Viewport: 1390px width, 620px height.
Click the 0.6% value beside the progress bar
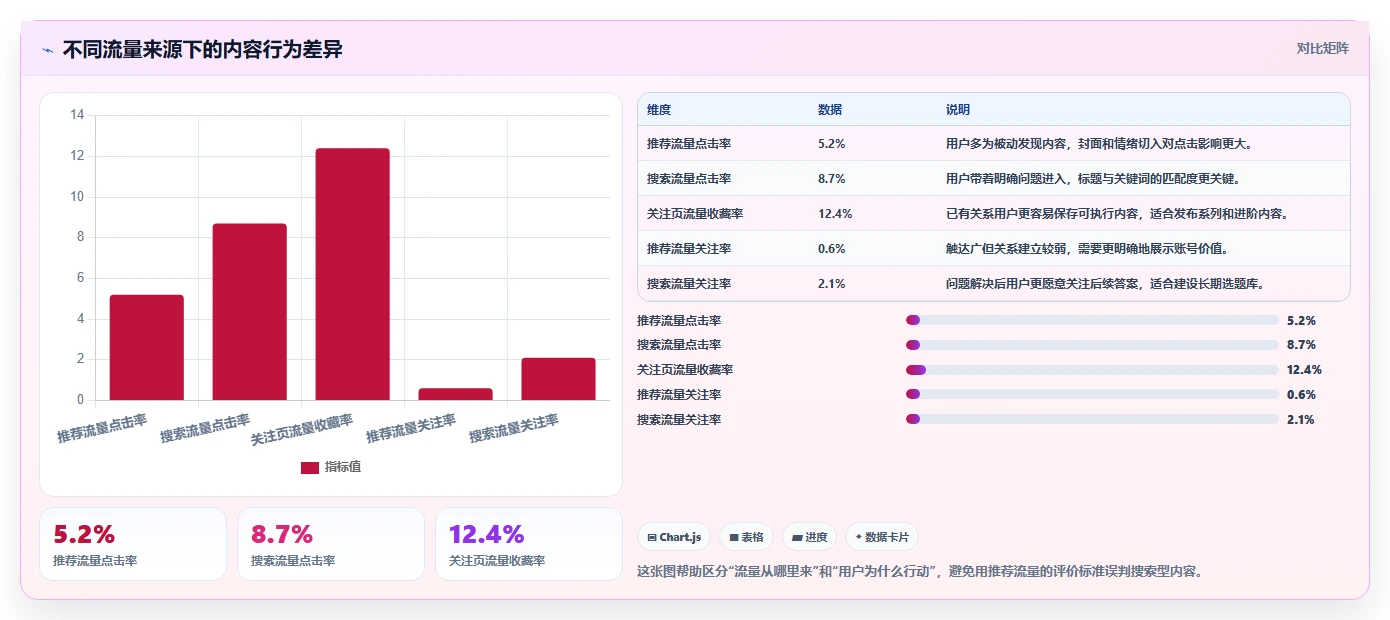click(x=1301, y=395)
